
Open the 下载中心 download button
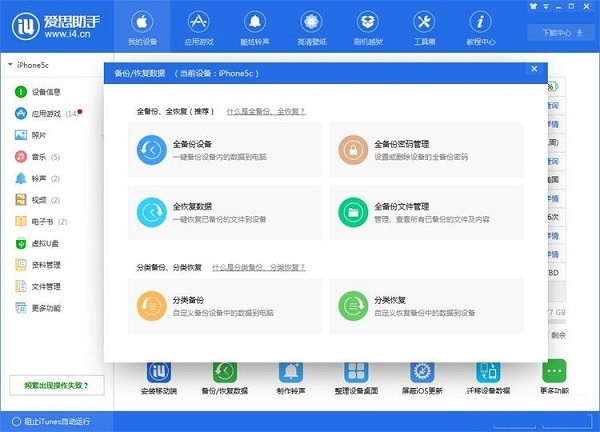click(562, 32)
